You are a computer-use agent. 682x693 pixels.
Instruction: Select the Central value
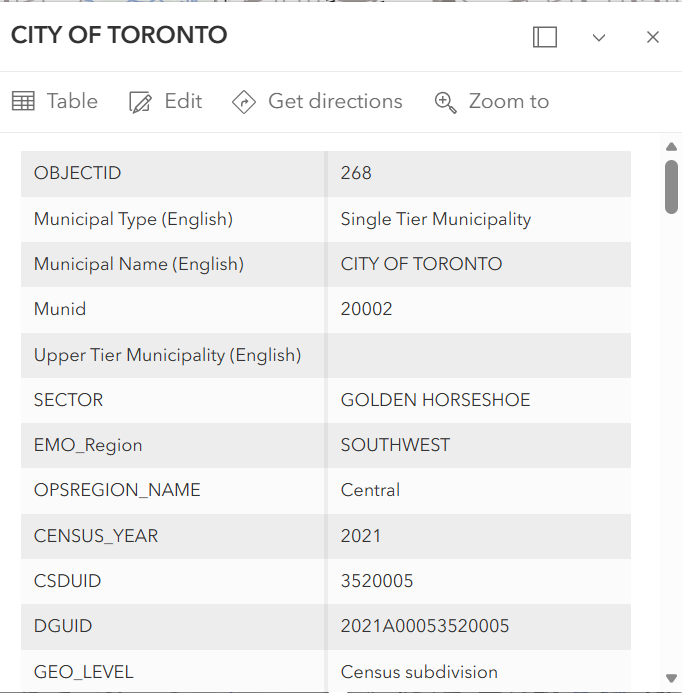click(370, 490)
